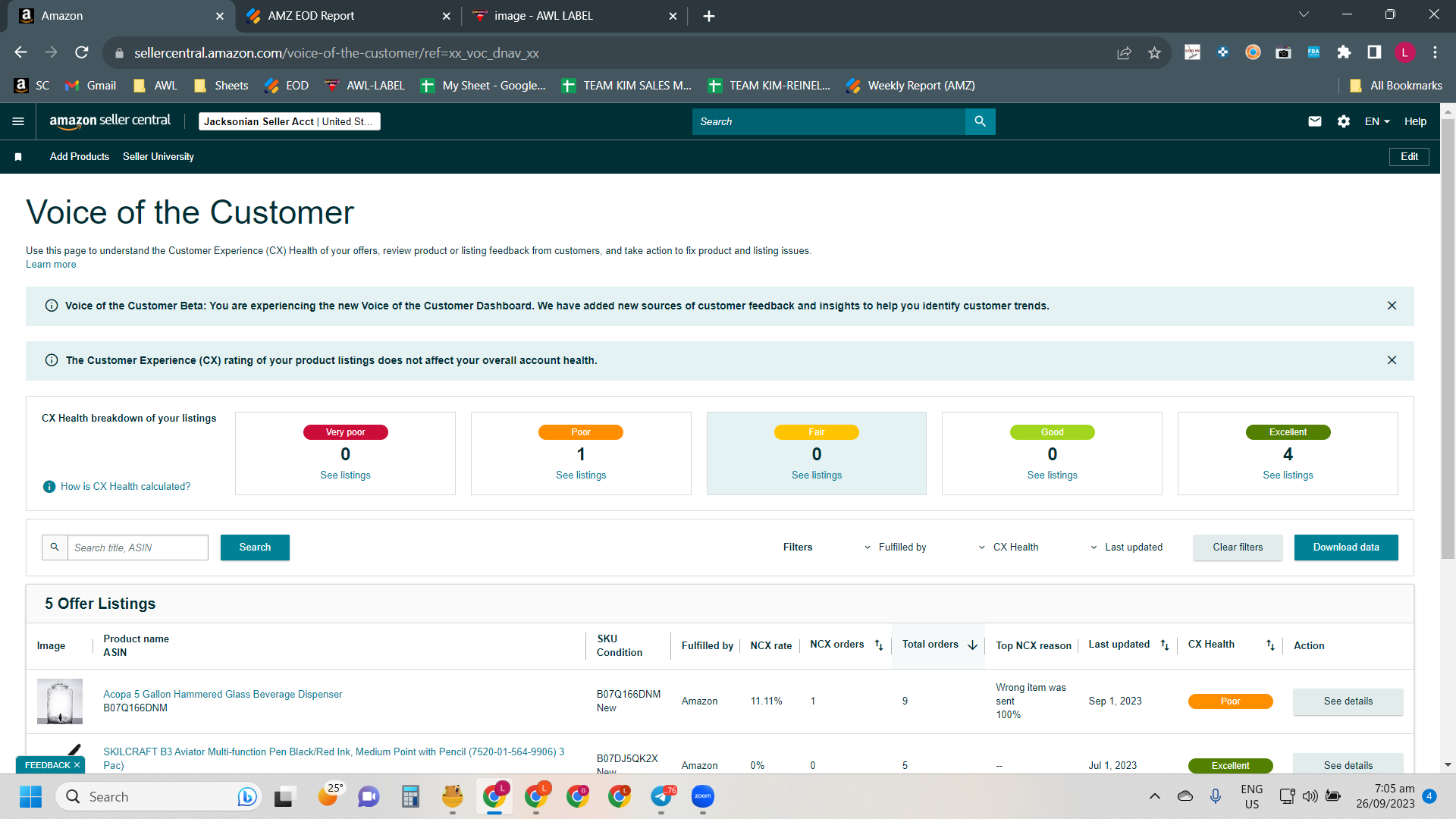Click the Amazon Seller Central logo
Screen dimensions: 1456x819
click(110, 121)
